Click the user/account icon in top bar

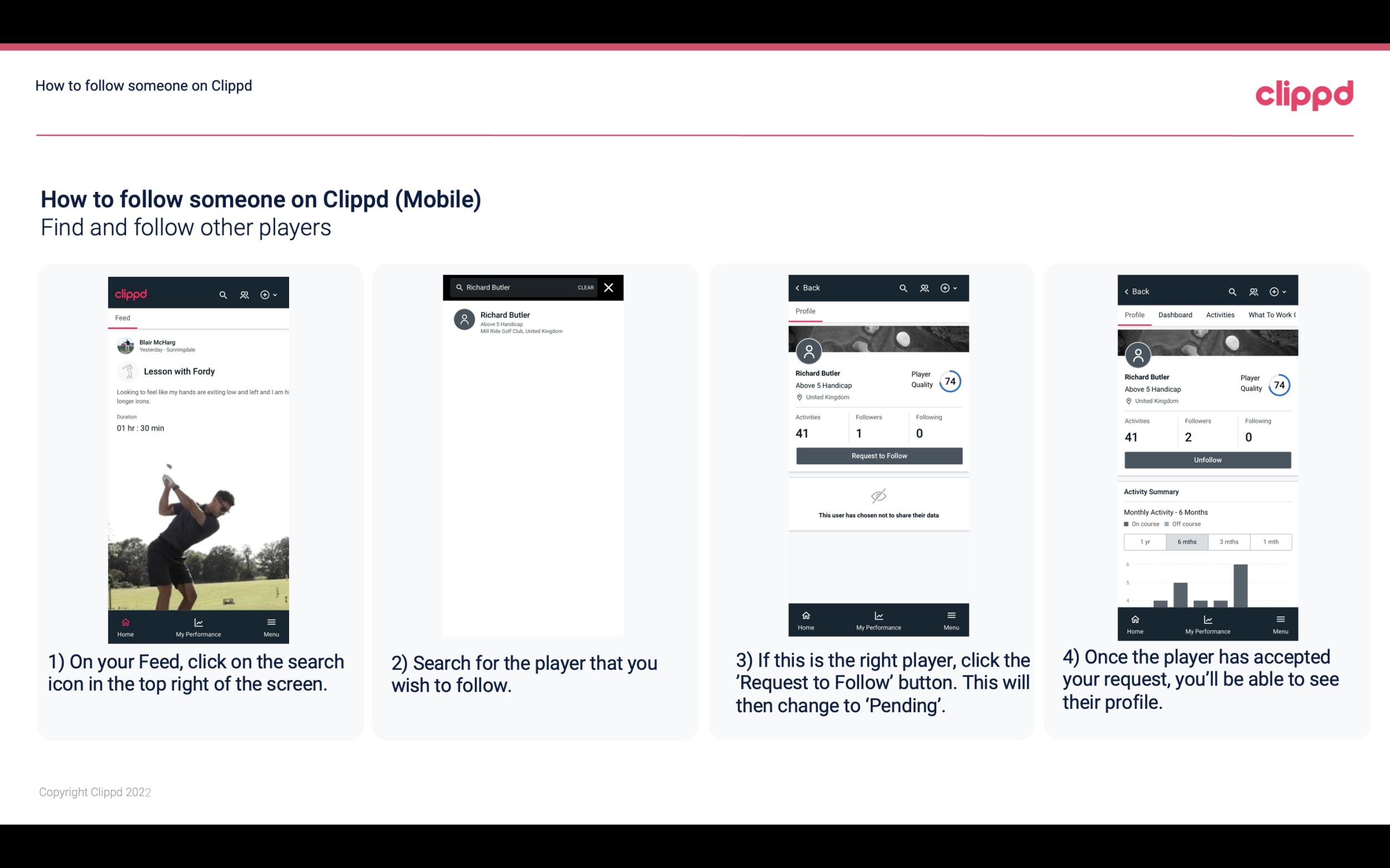click(244, 294)
